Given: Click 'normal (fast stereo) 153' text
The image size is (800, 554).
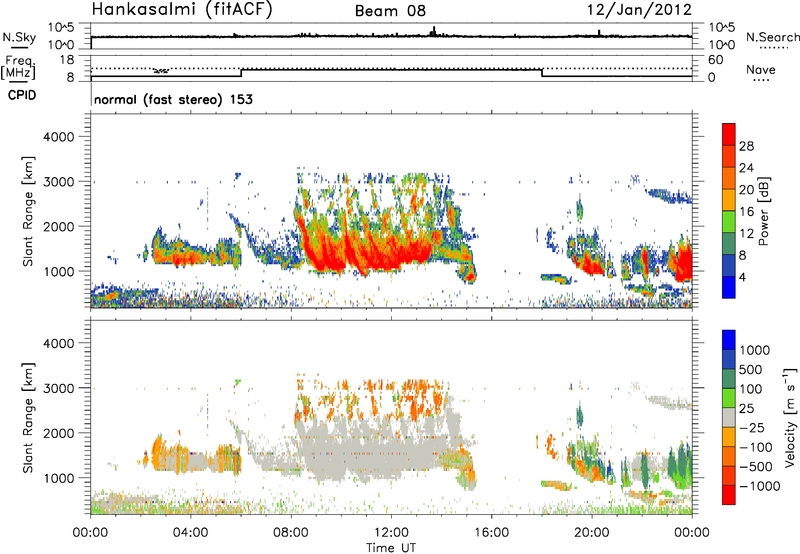Looking at the screenshot, I should (x=173, y=99).
